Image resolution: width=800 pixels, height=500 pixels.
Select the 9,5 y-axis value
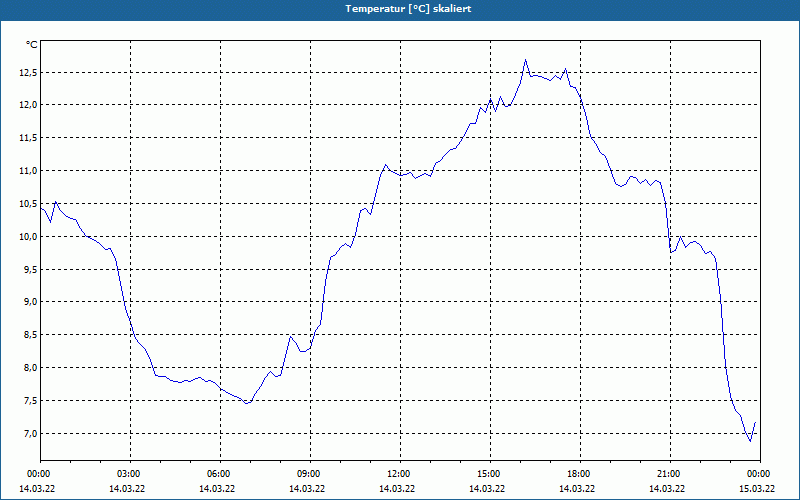tap(30, 269)
